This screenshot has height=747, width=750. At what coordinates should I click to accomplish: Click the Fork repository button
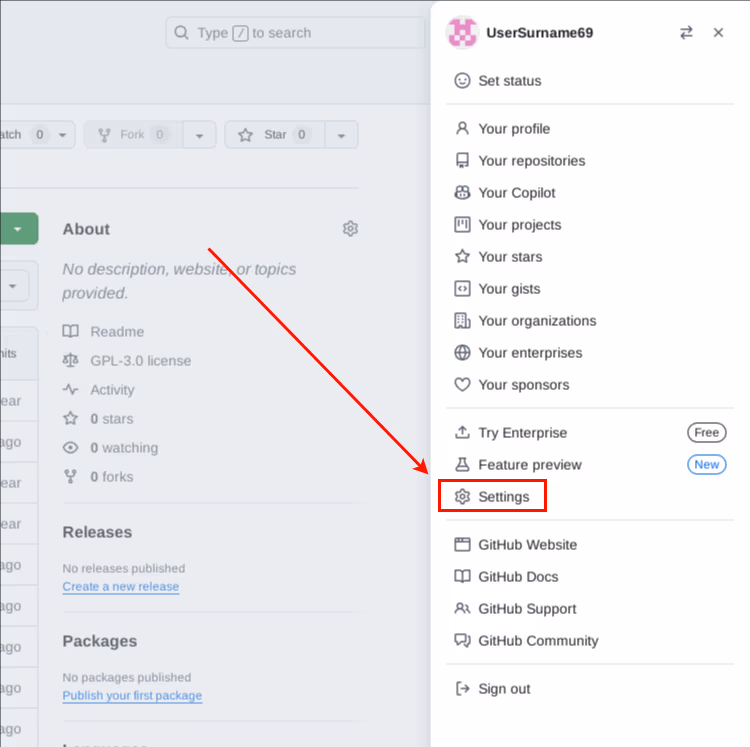pyautogui.click(x=132, y=135)
